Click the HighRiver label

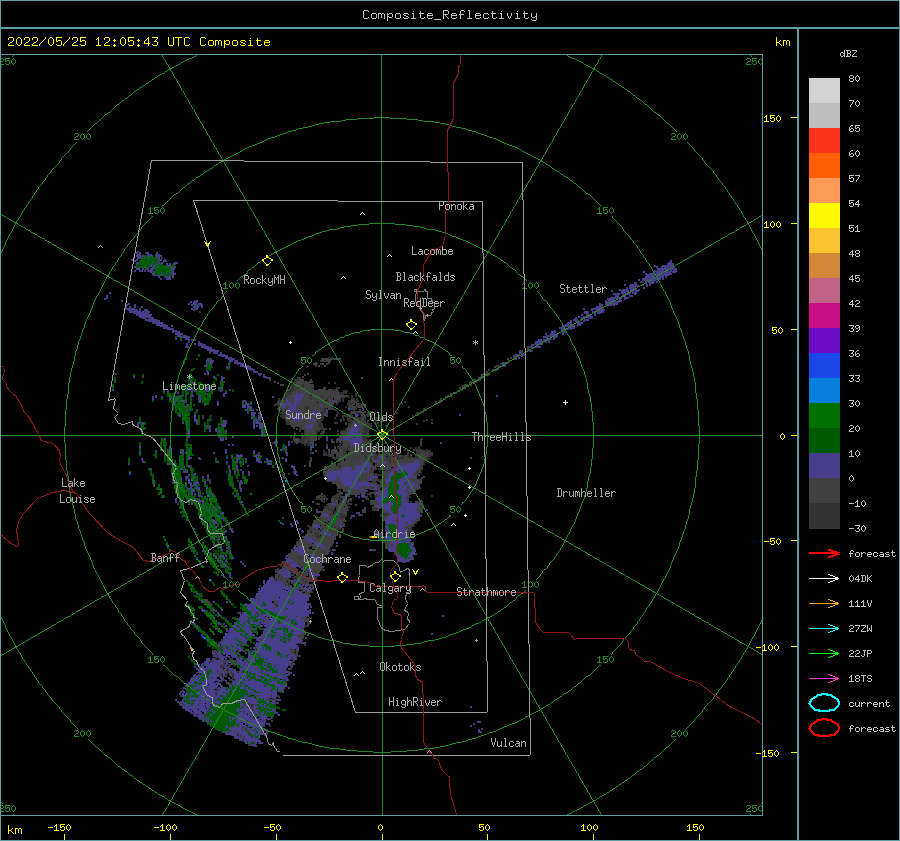click(415, 703)
